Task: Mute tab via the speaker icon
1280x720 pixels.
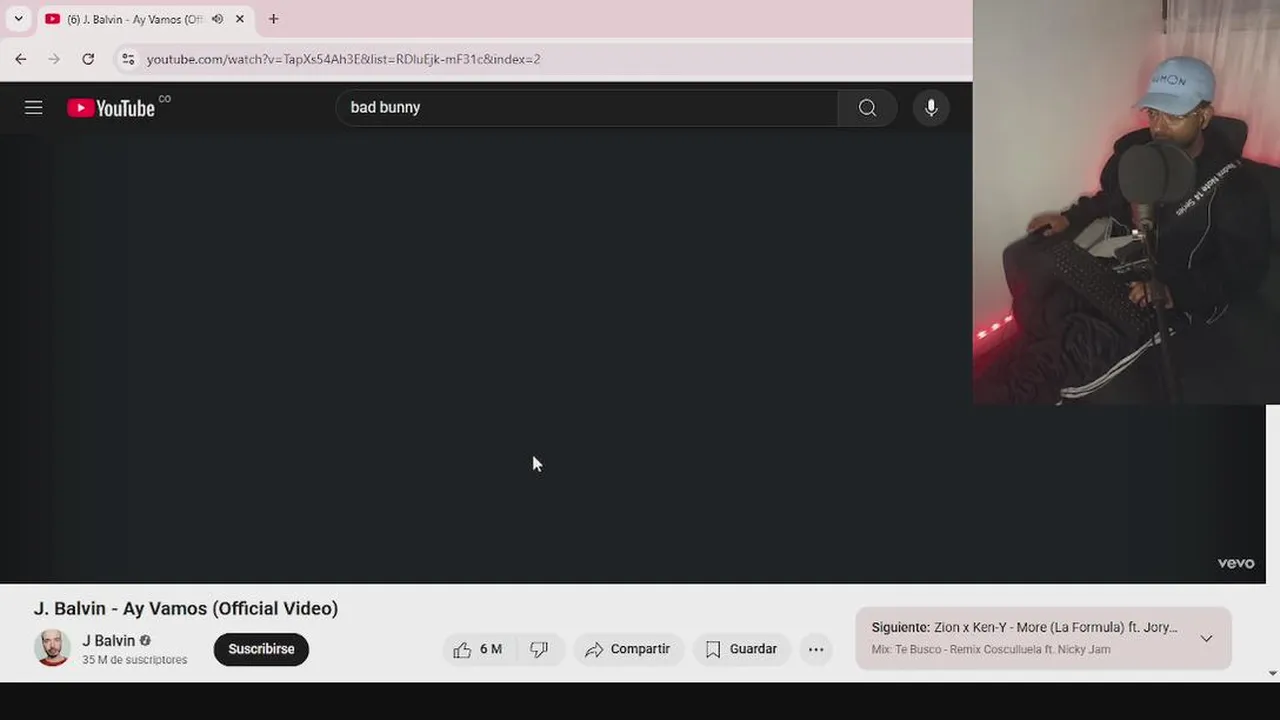Action: click(x=217, y=19)
